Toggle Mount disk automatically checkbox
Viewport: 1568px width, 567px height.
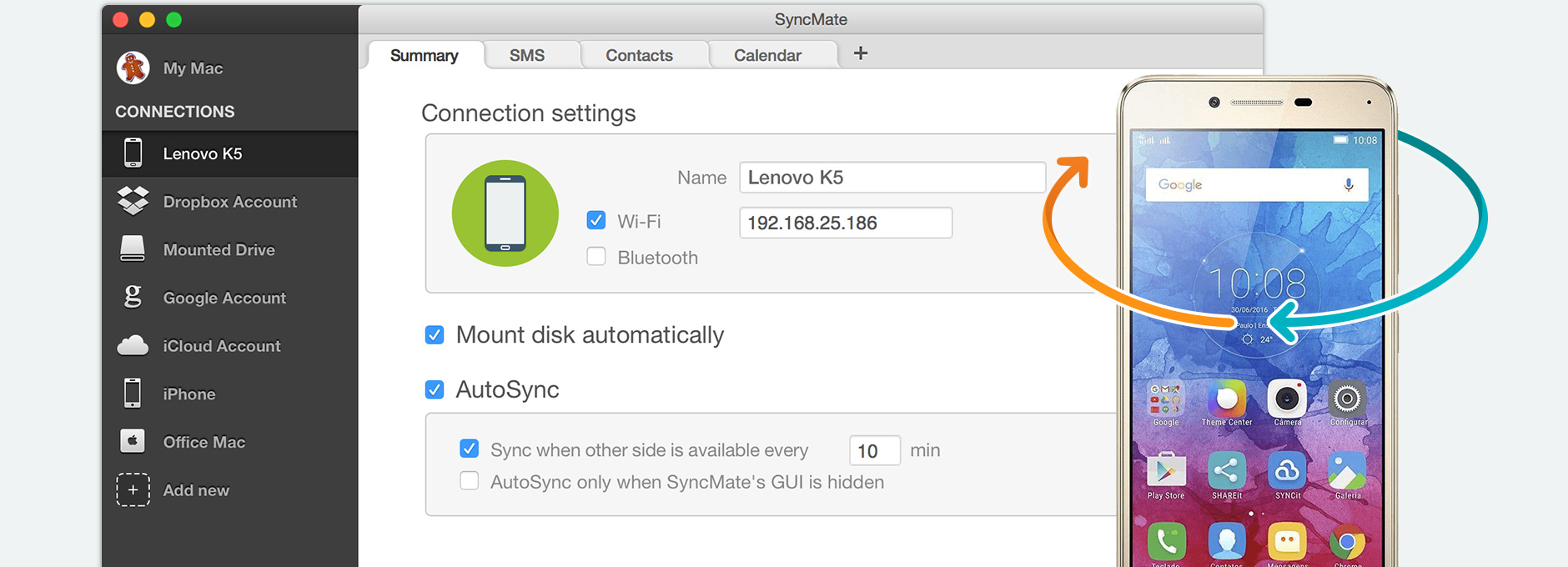pos(435,335)
